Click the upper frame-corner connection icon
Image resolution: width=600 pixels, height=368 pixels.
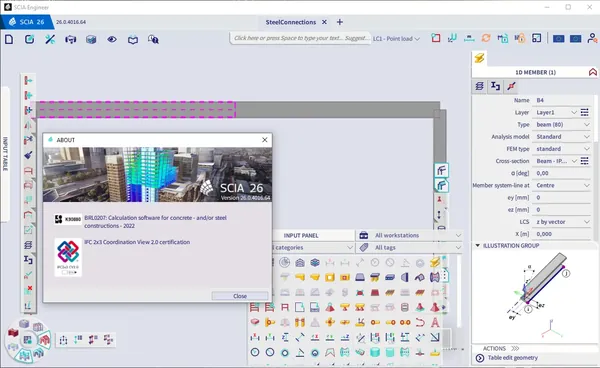coord(441,170)
